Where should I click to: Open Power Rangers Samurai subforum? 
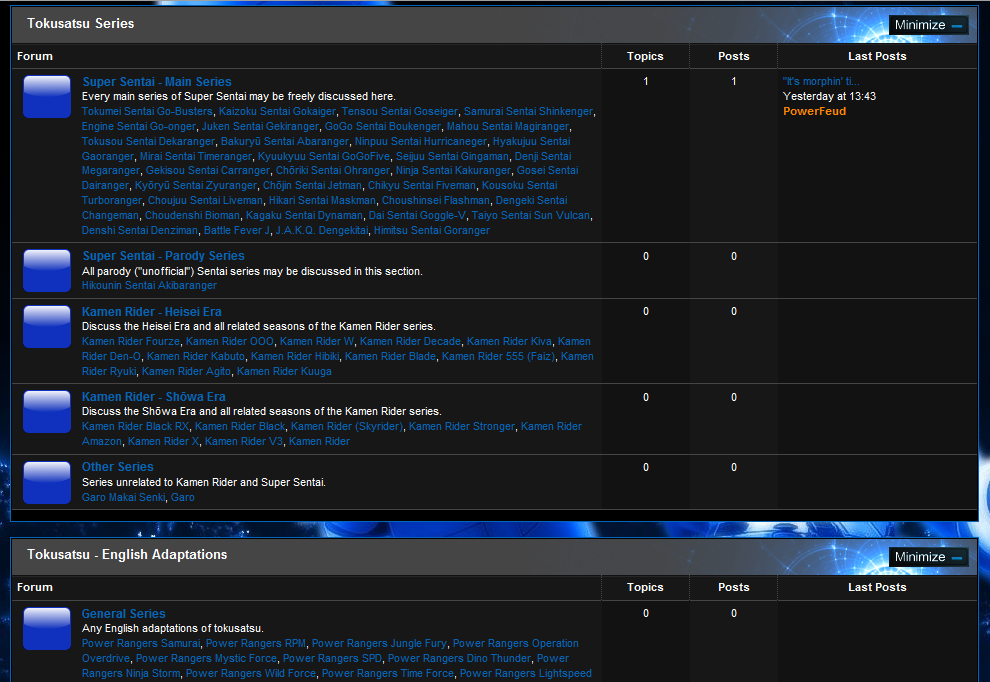coord(141,643)
